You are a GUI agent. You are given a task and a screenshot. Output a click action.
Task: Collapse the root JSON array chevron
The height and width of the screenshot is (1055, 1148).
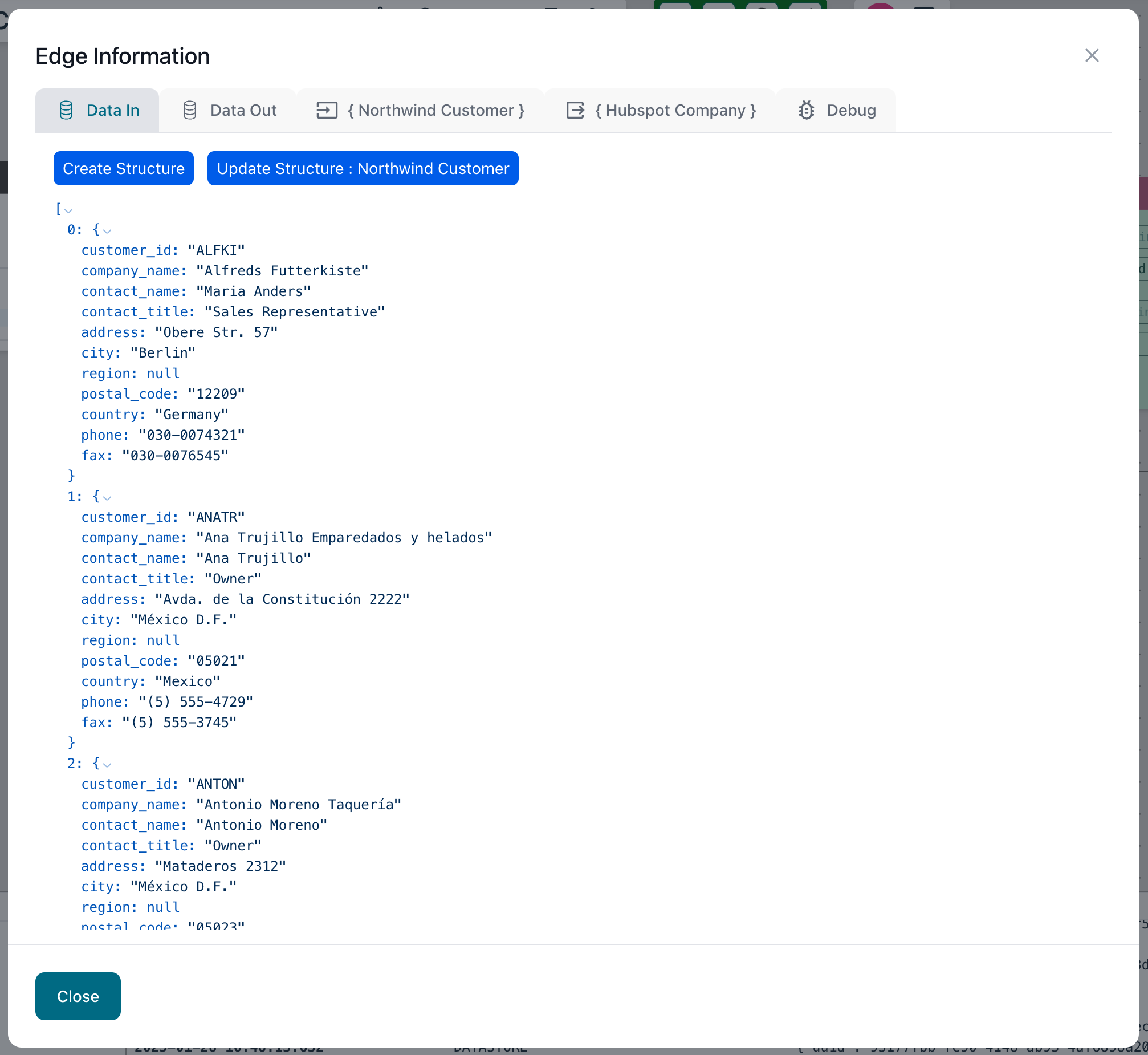(68, 210)
